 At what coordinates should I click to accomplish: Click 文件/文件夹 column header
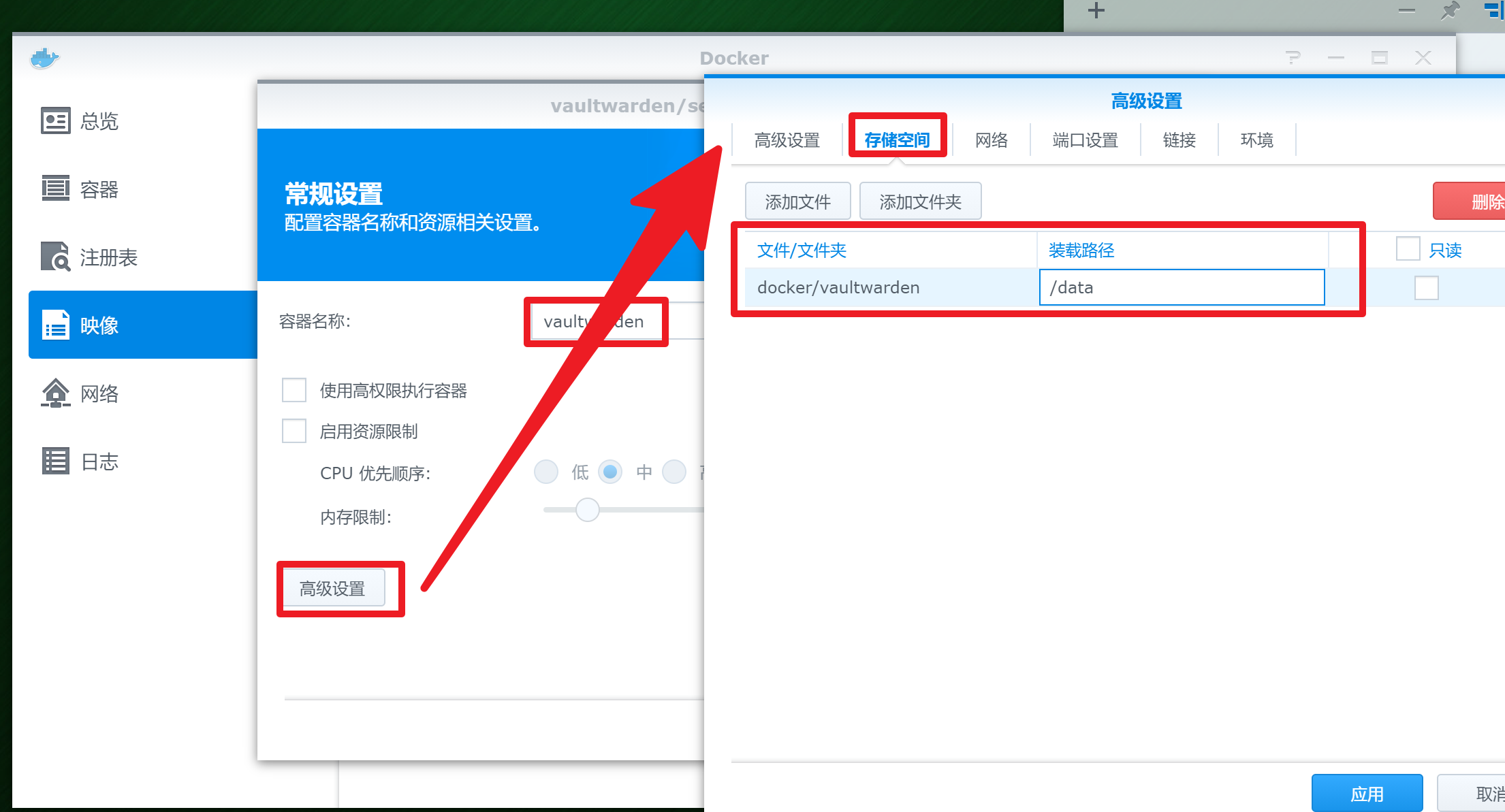coord(891,250)
